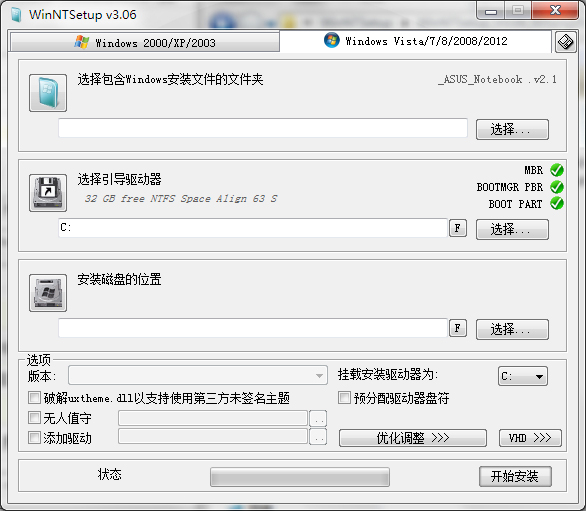Close the WinNTSetup window
Image resolution: width=586 pixels, height=511 pixels.
click(x=555, y=10)
